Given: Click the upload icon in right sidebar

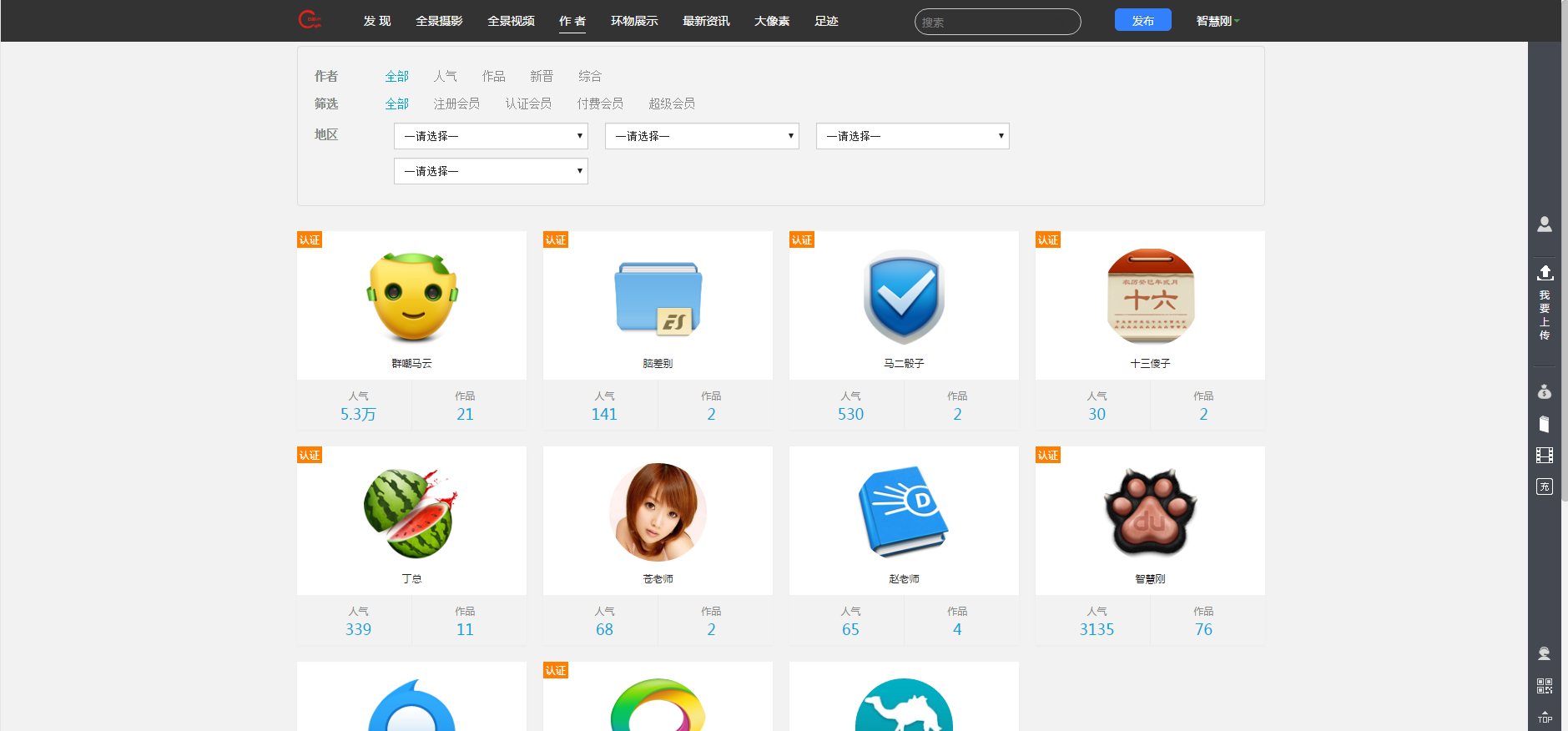Looking at the screenshot, I should coord(1544,273).
